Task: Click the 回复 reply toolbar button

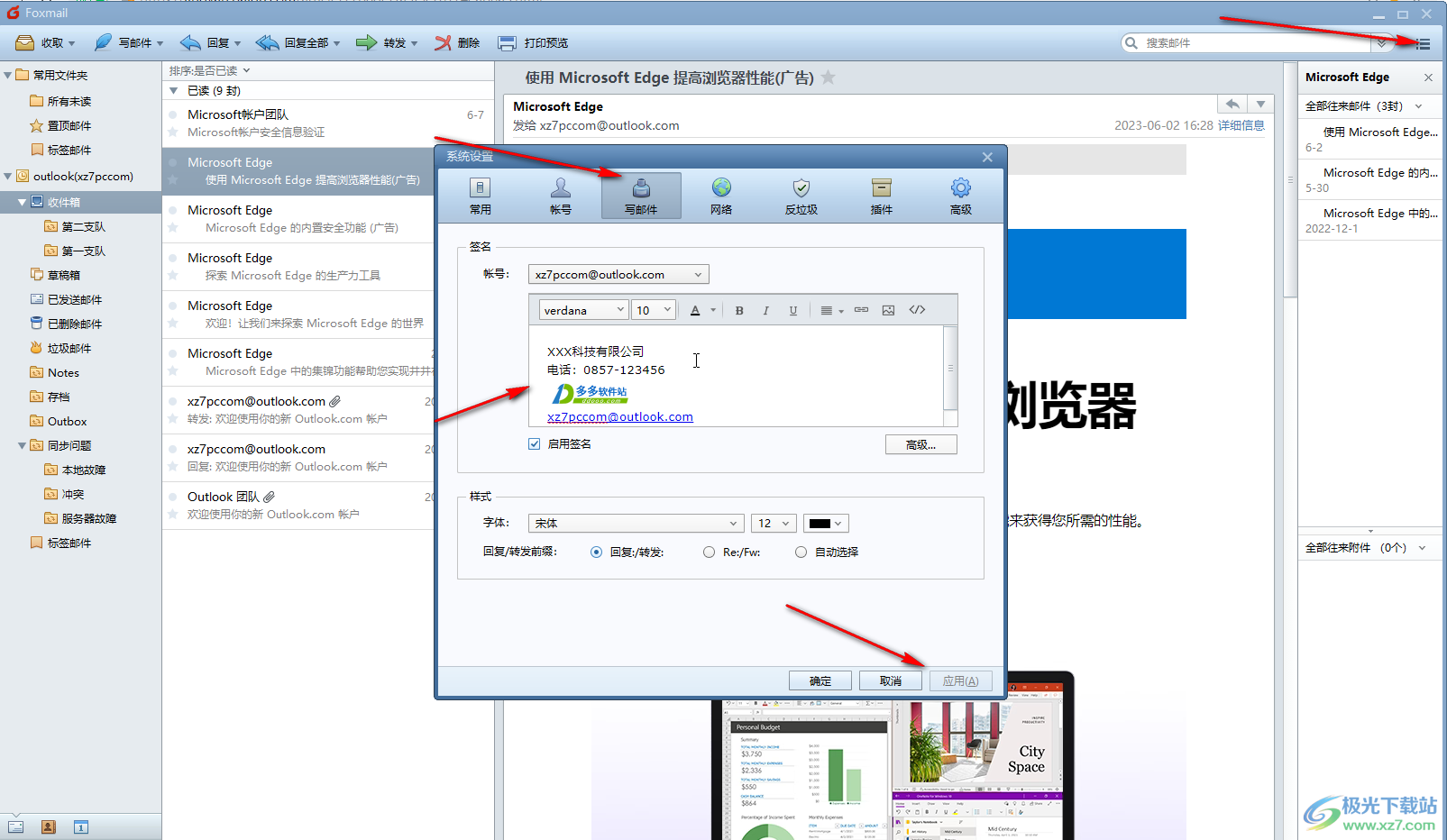Action: pyautogui.click(x=211, y=42)
